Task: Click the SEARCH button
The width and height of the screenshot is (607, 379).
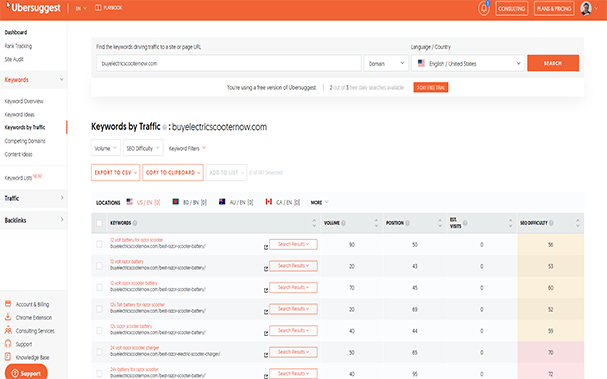Action: pyautogui.click(x=553, y=63)
